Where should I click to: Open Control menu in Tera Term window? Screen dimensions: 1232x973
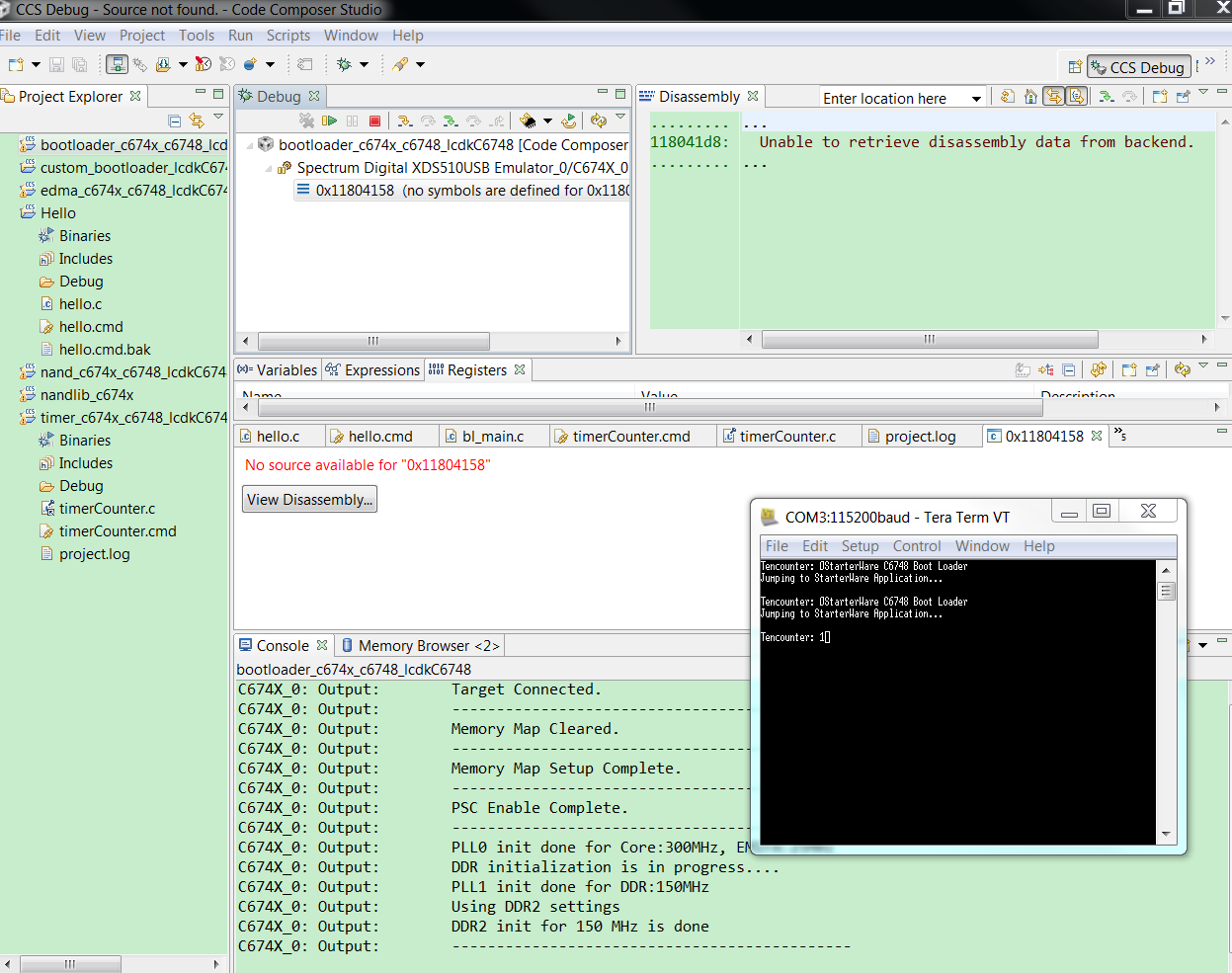pos(917,546)
